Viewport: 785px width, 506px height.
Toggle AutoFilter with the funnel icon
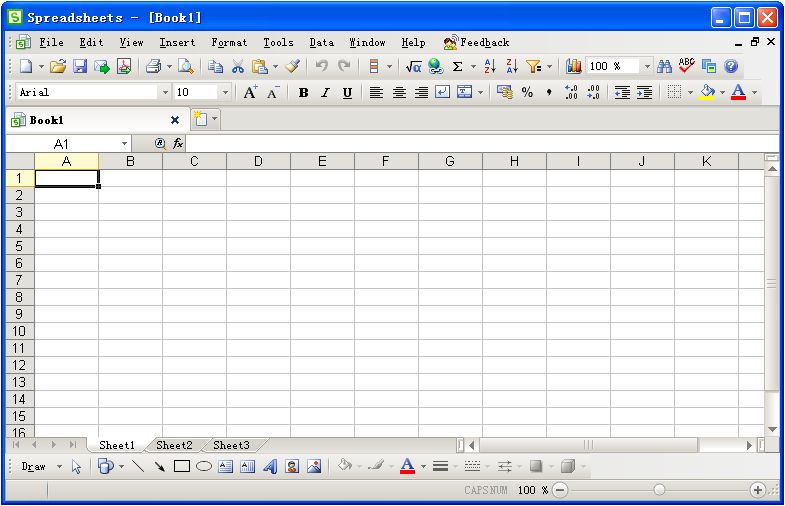coord(534,66)
